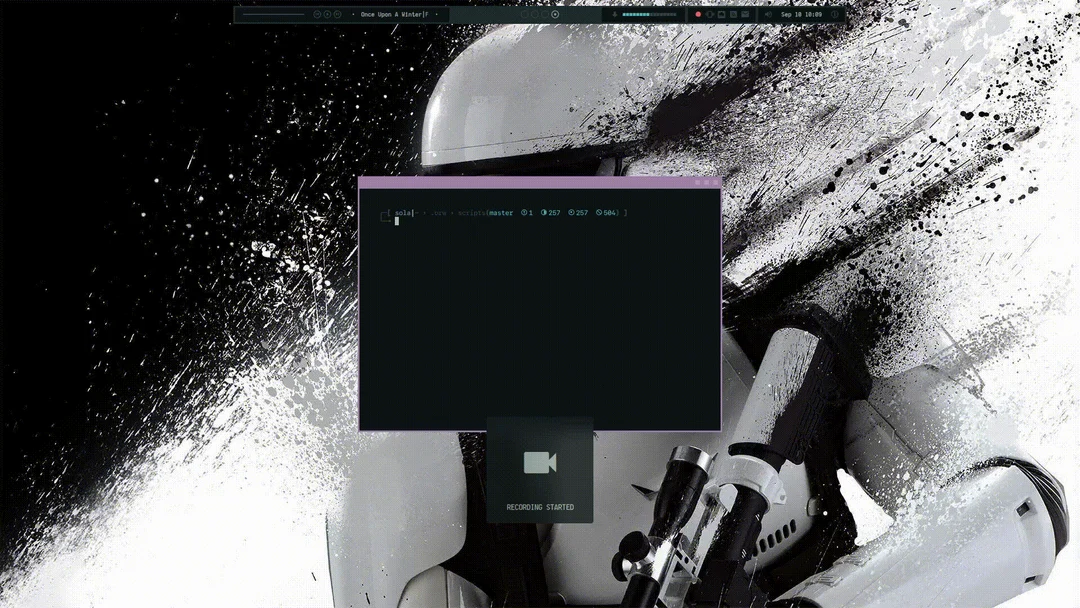Viewport: 1080px width, 608px height.
Task: Click the power icon at the bar's right end
Action: (836, 15)
